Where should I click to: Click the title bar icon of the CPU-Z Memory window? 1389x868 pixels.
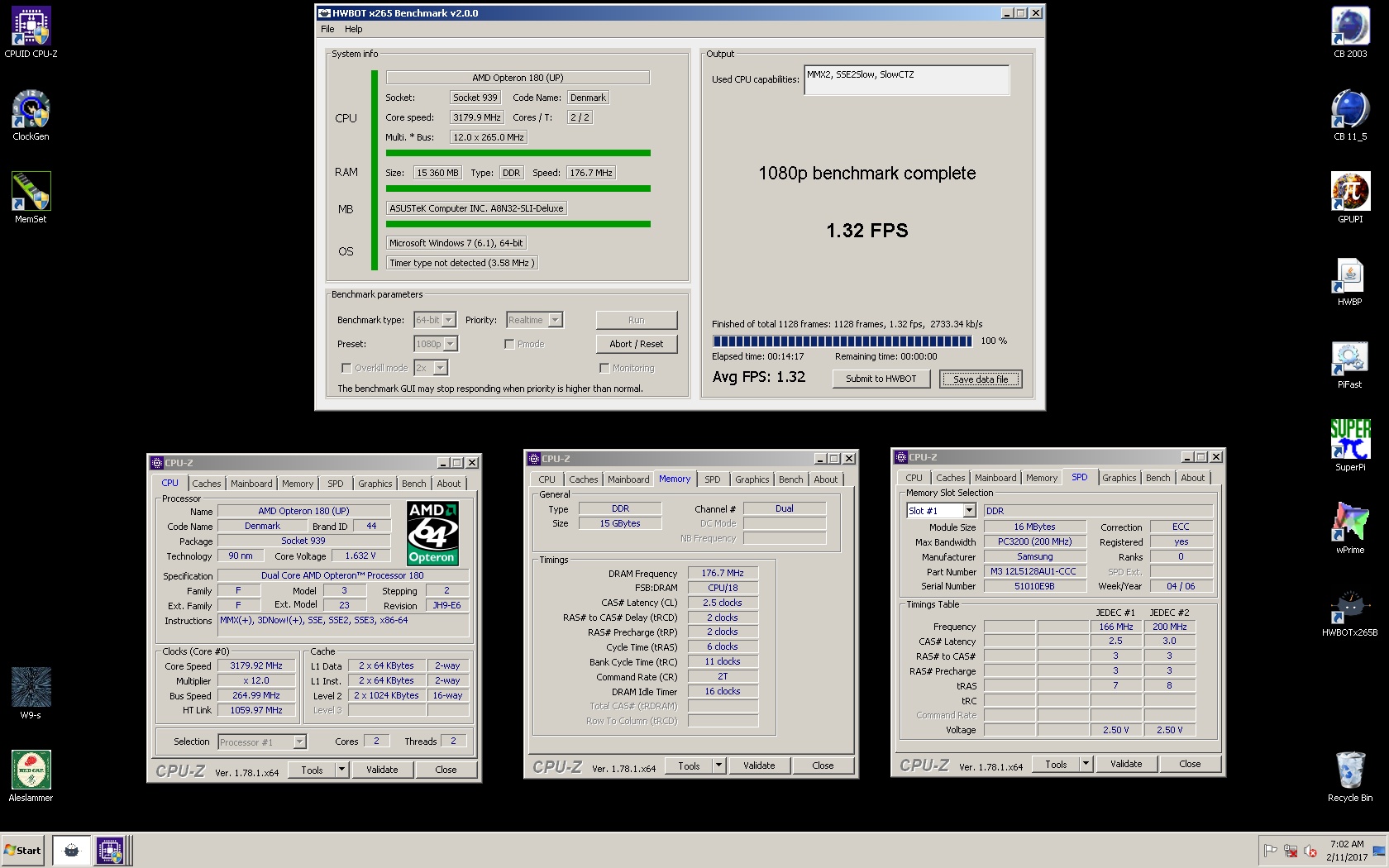tap(534, 459)
